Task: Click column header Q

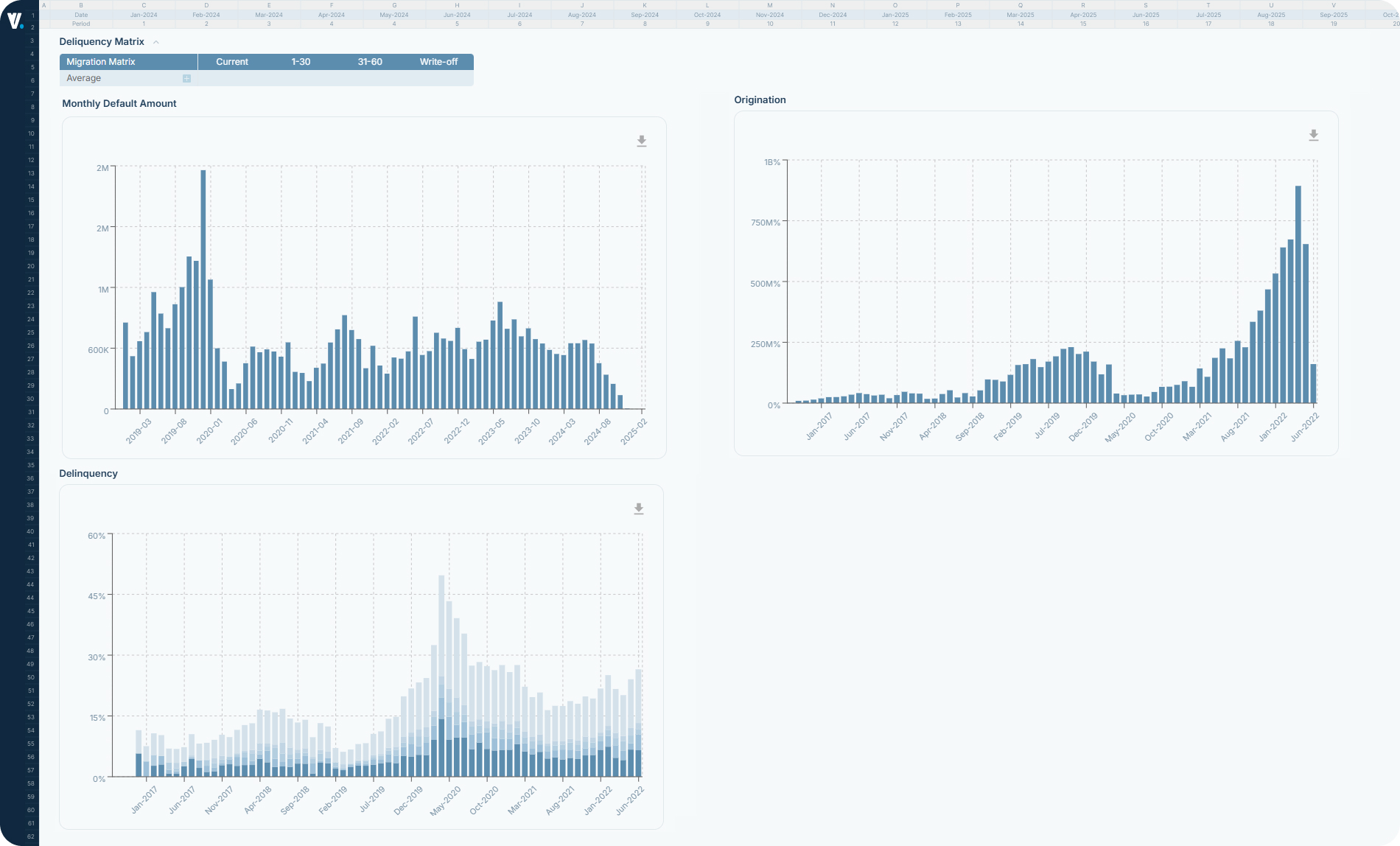Action: pyautogui.click(x=1021, y=5)
